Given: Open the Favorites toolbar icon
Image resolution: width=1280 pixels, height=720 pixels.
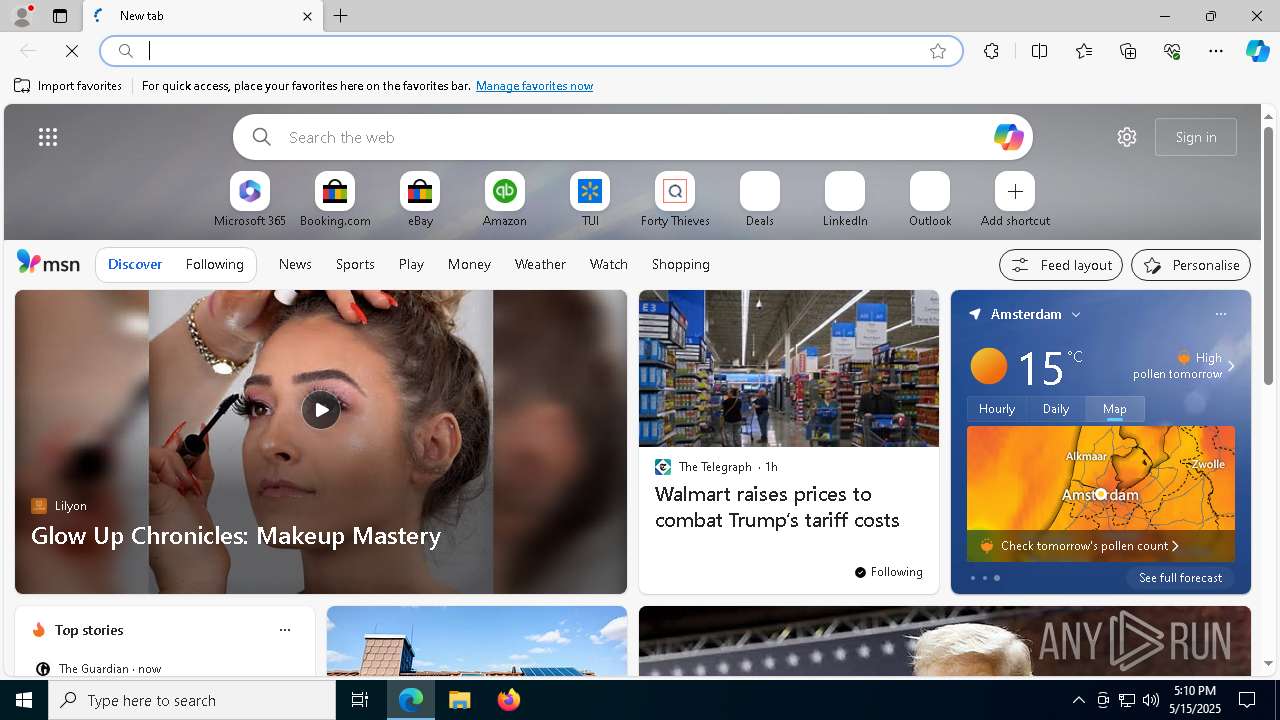Looking at the screenshot, I should pos(1084,51).
